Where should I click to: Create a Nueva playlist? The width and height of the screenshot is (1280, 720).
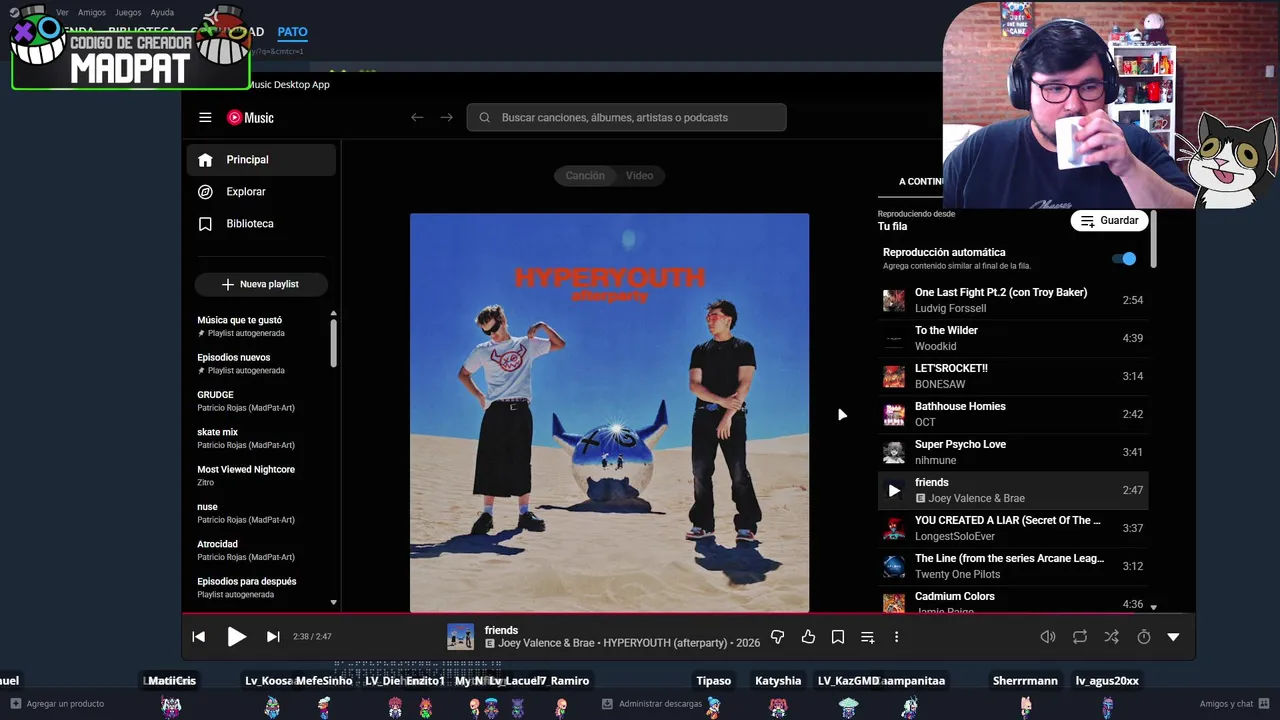pos(261,284)
